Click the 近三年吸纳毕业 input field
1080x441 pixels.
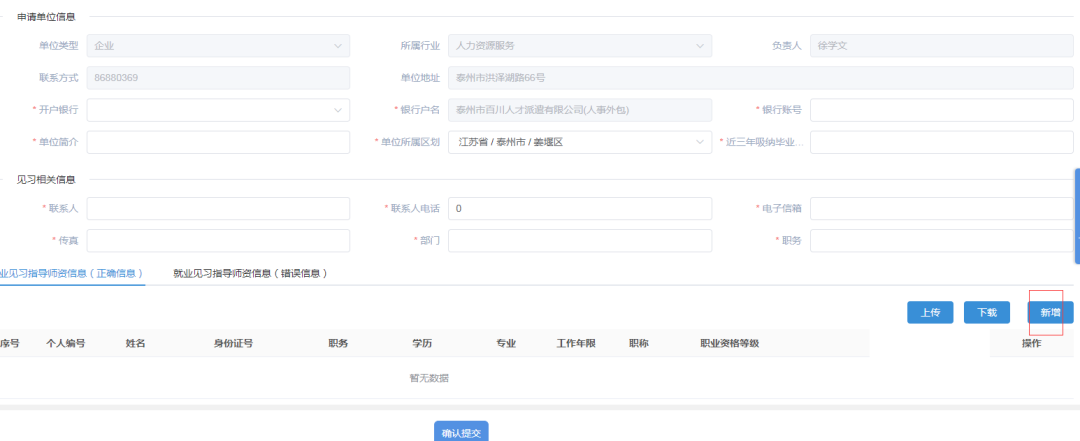click(940, 142)
